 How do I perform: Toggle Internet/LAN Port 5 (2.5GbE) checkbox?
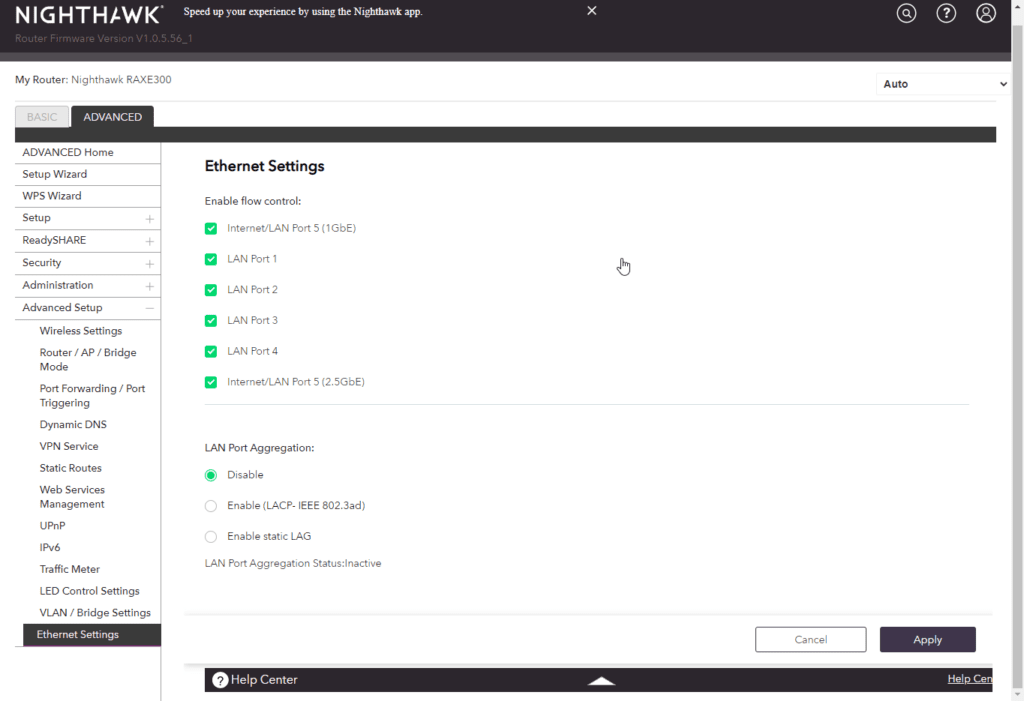211,382
